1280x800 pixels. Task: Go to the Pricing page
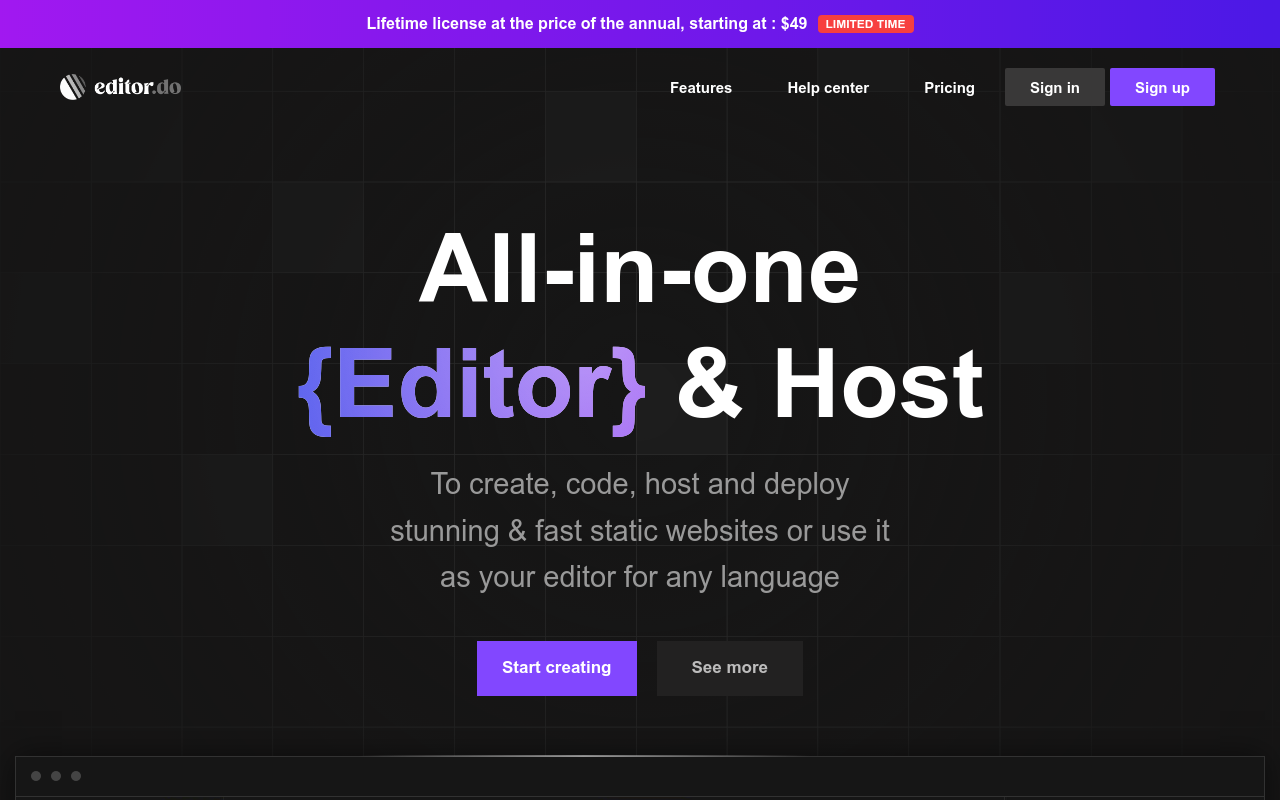pos(949,88)
